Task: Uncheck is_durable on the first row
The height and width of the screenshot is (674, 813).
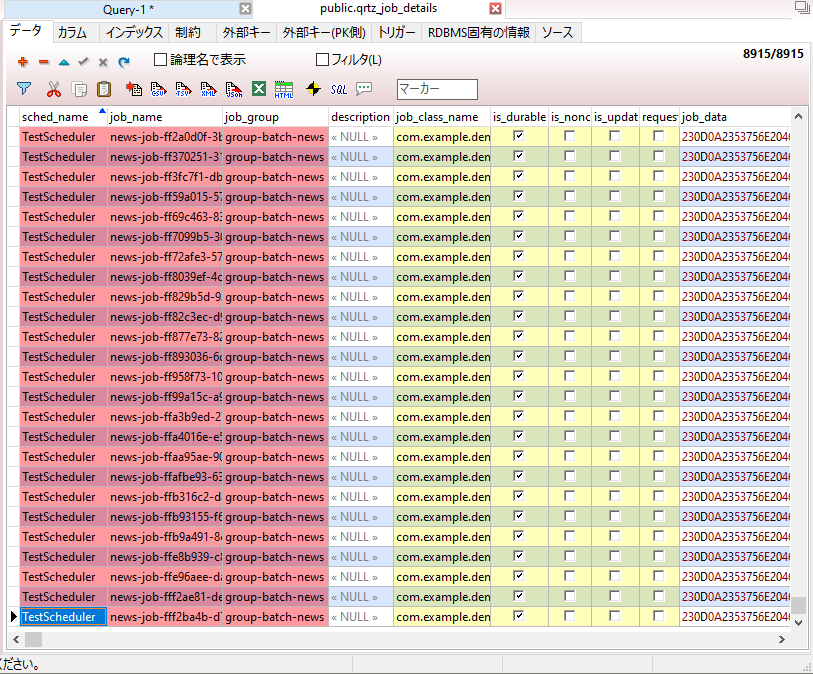Action: (x=517, y=137)
